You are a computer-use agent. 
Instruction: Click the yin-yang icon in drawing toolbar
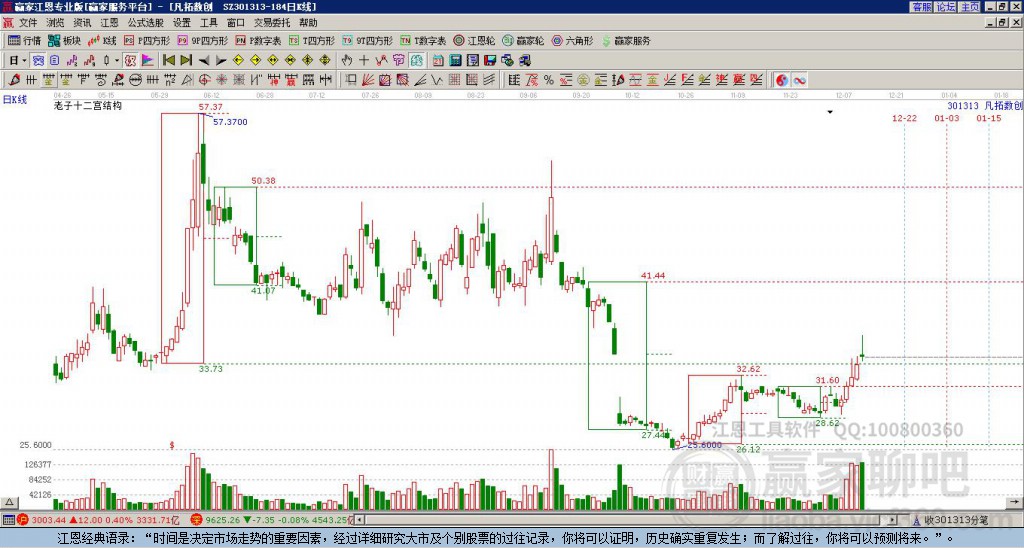tap(782, 80)
